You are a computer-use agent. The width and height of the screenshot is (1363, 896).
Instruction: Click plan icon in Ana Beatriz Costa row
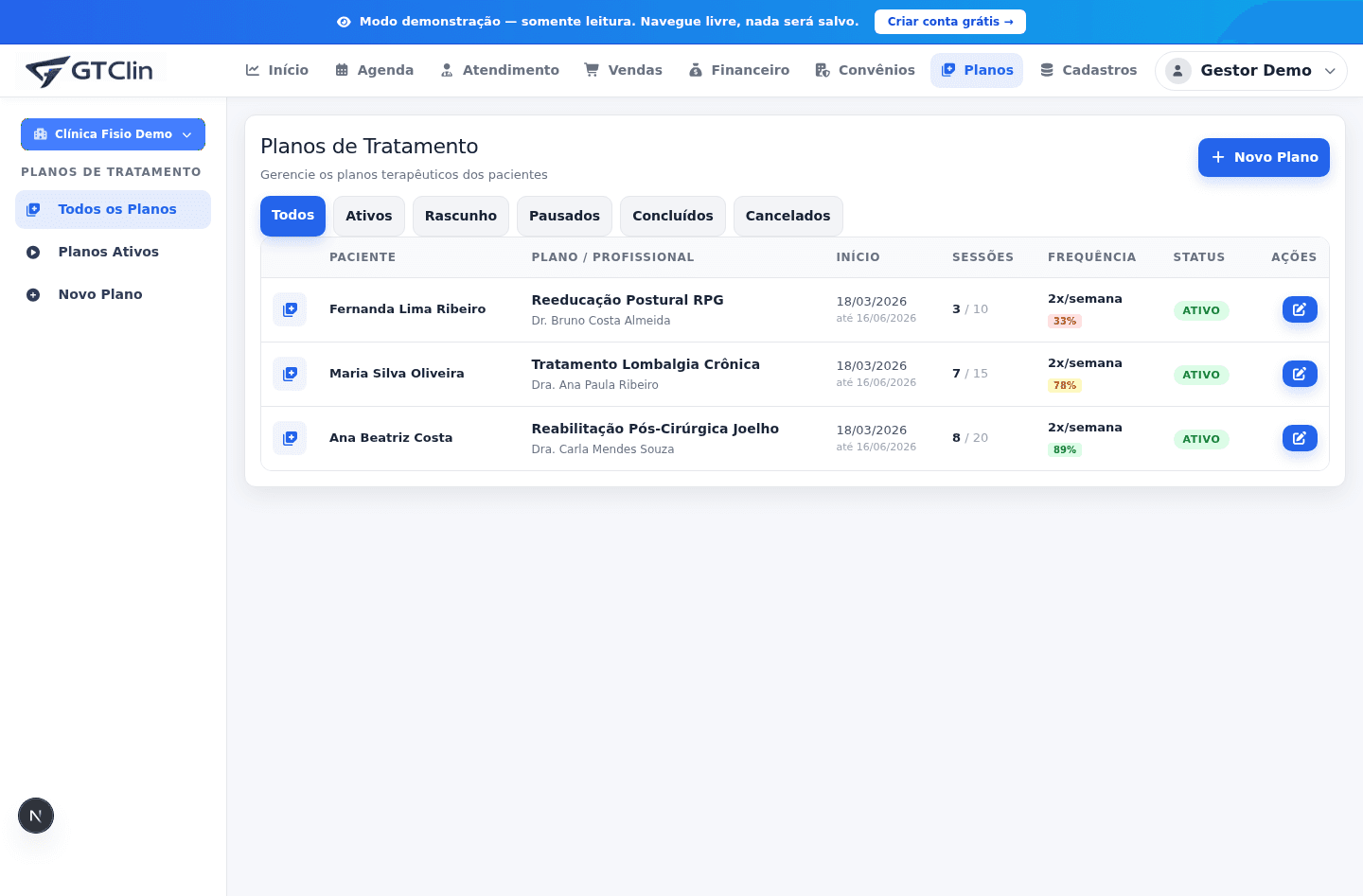[290, 438]
